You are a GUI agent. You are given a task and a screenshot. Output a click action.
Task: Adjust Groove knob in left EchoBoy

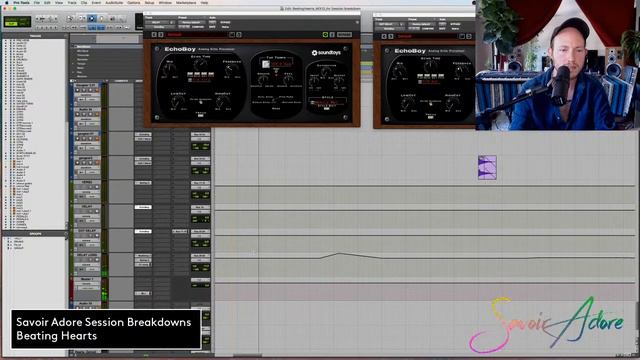tap(264, 80)
